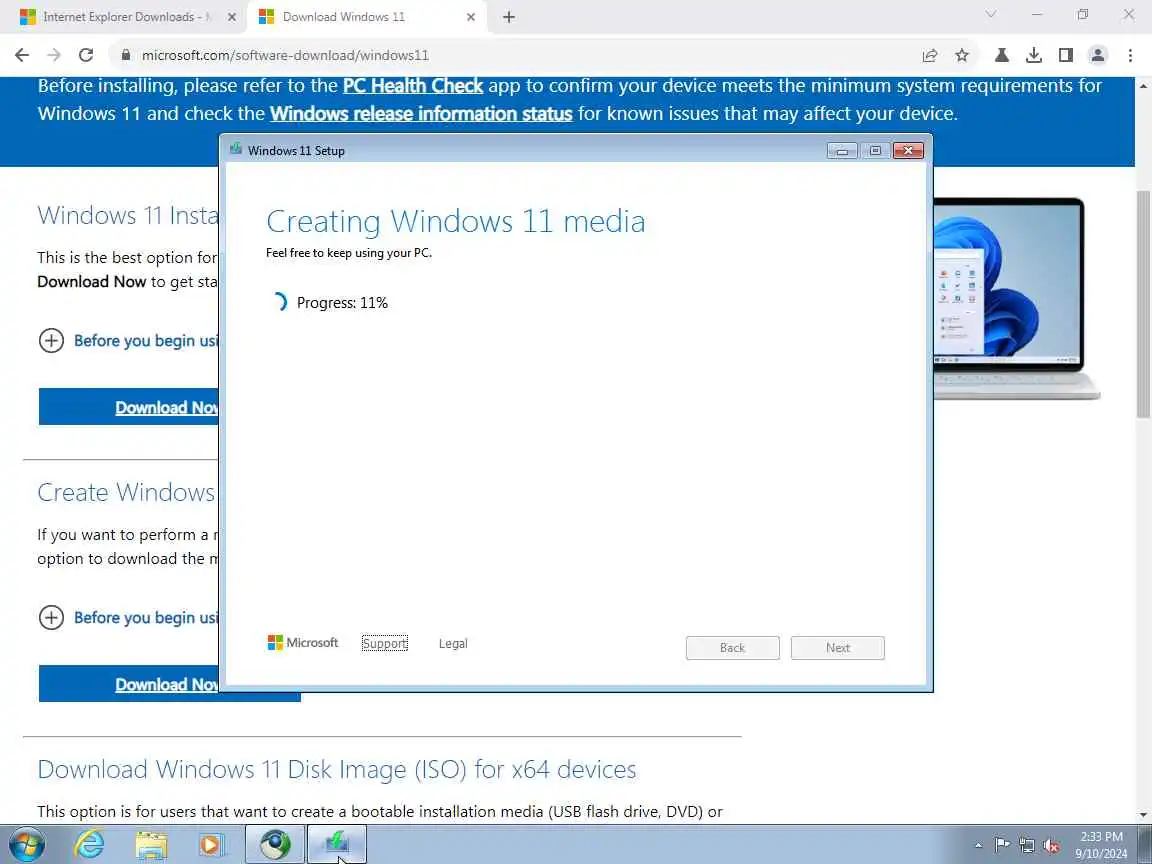Click the browser forward arrow
Screen dimensions: 1152x864
(54, 55)
